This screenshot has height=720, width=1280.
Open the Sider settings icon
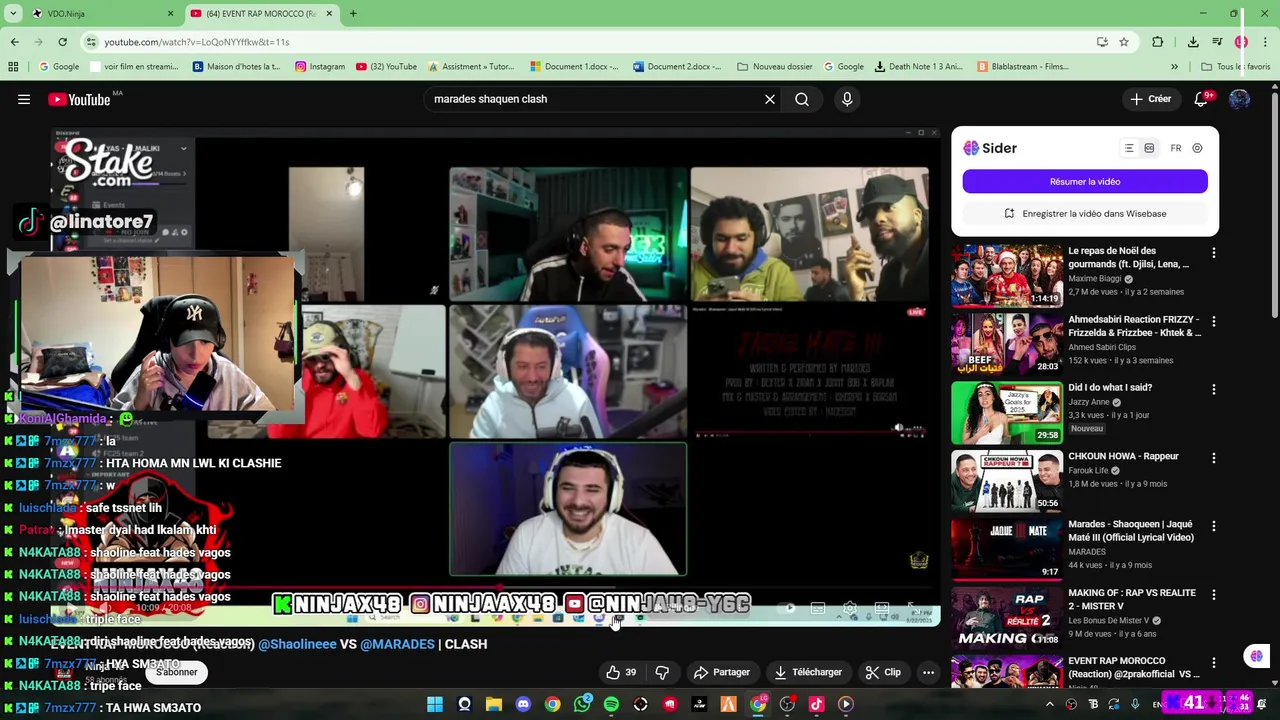[1197, 148]
